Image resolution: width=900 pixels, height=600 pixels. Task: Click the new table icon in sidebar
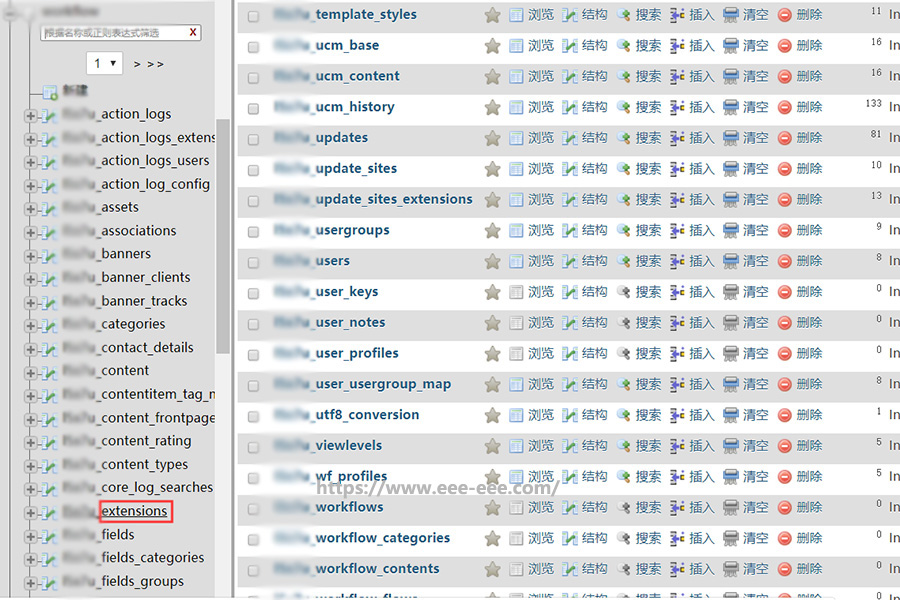[x=50, y=92]
